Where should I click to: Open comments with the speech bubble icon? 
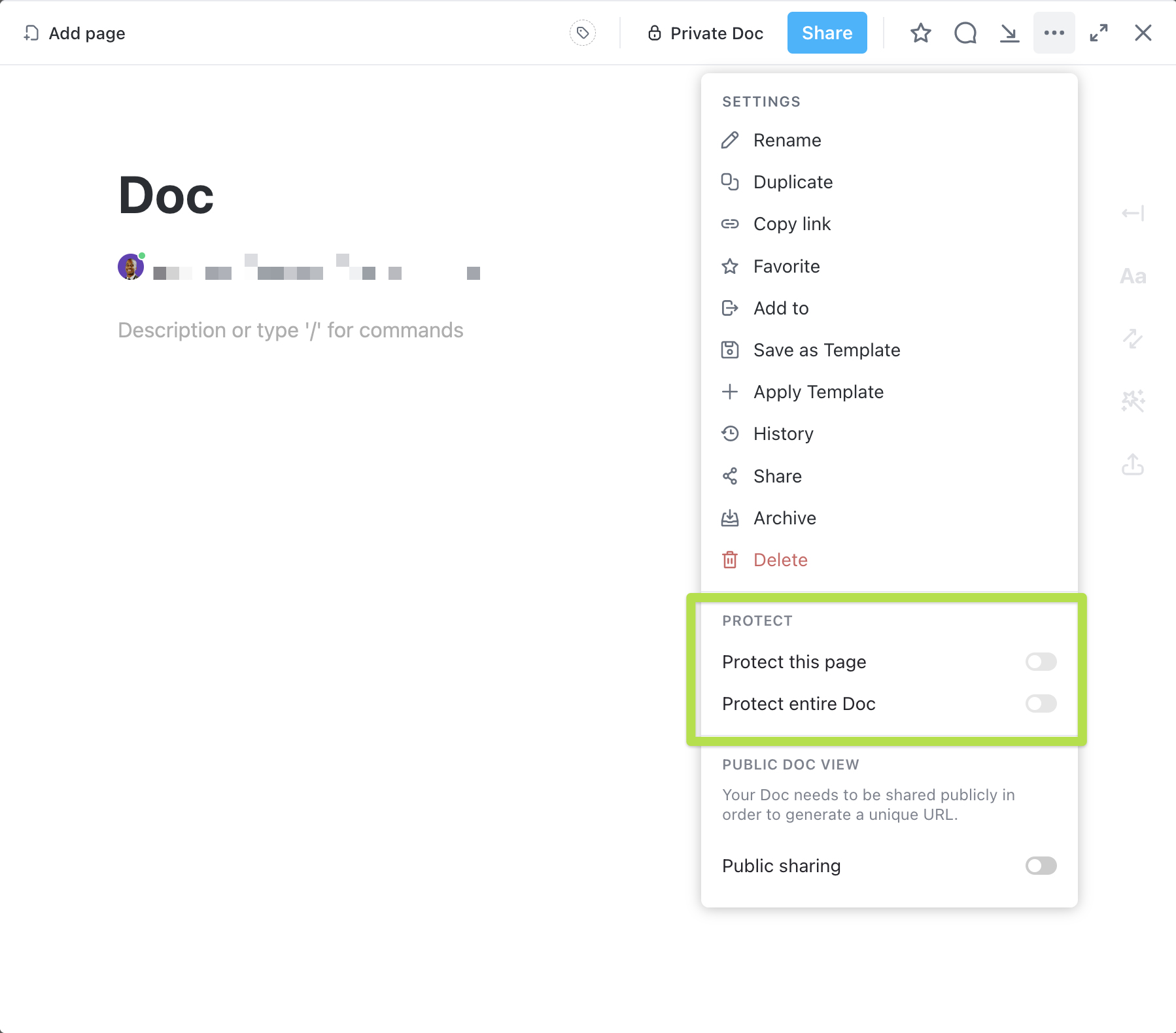coord(965,33)
